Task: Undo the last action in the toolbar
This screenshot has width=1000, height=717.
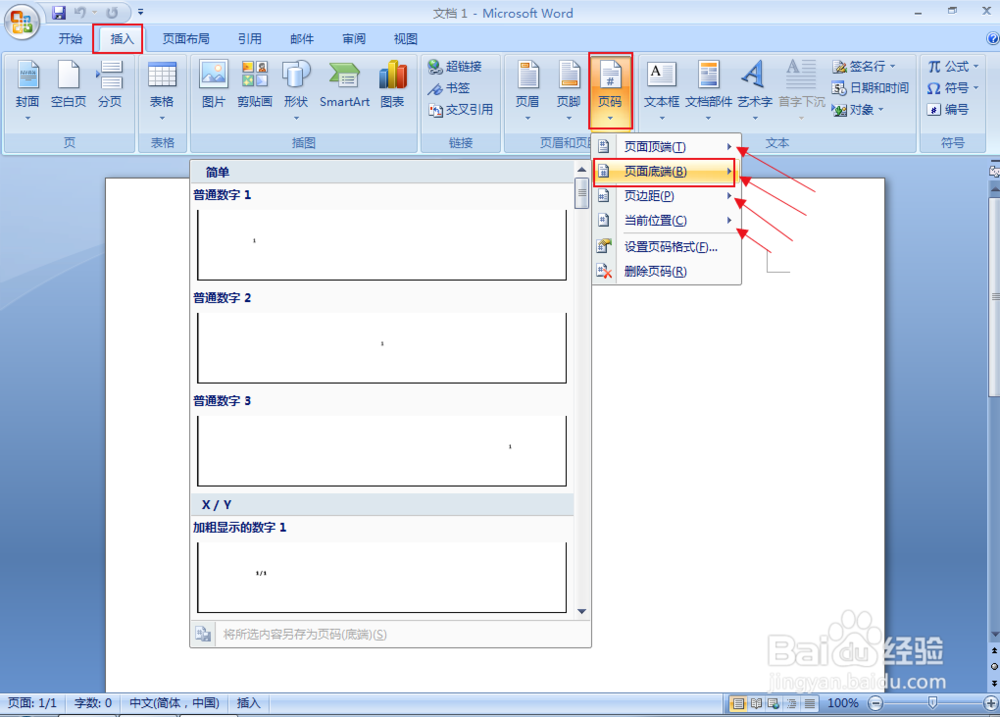Action: tap(80, 13)
